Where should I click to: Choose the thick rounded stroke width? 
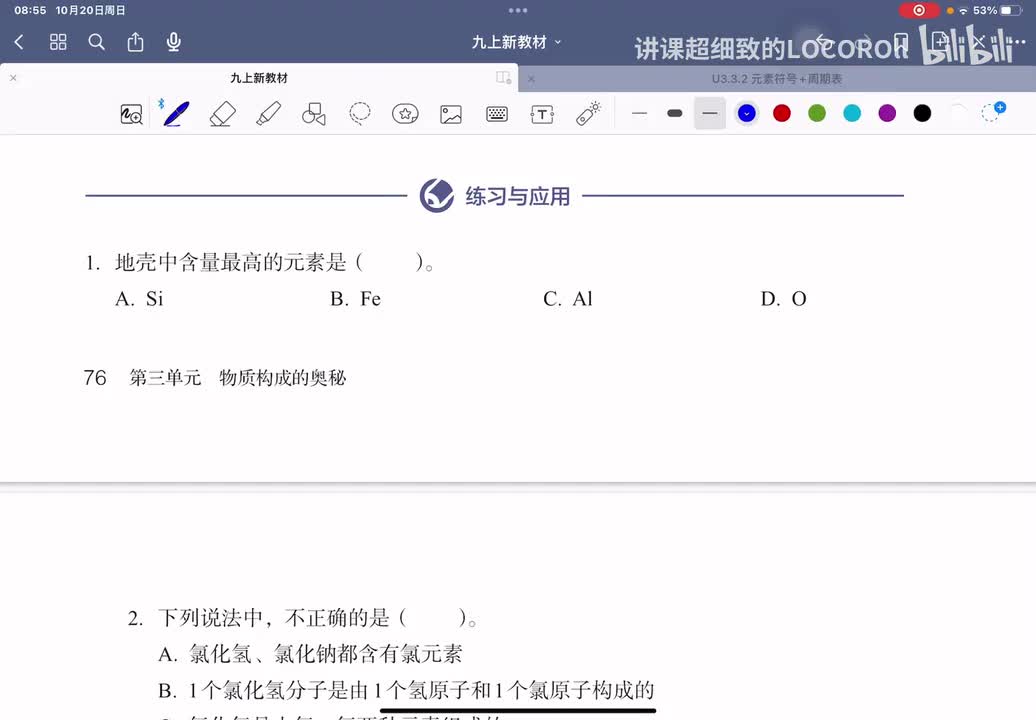click(x=675, y=114)
